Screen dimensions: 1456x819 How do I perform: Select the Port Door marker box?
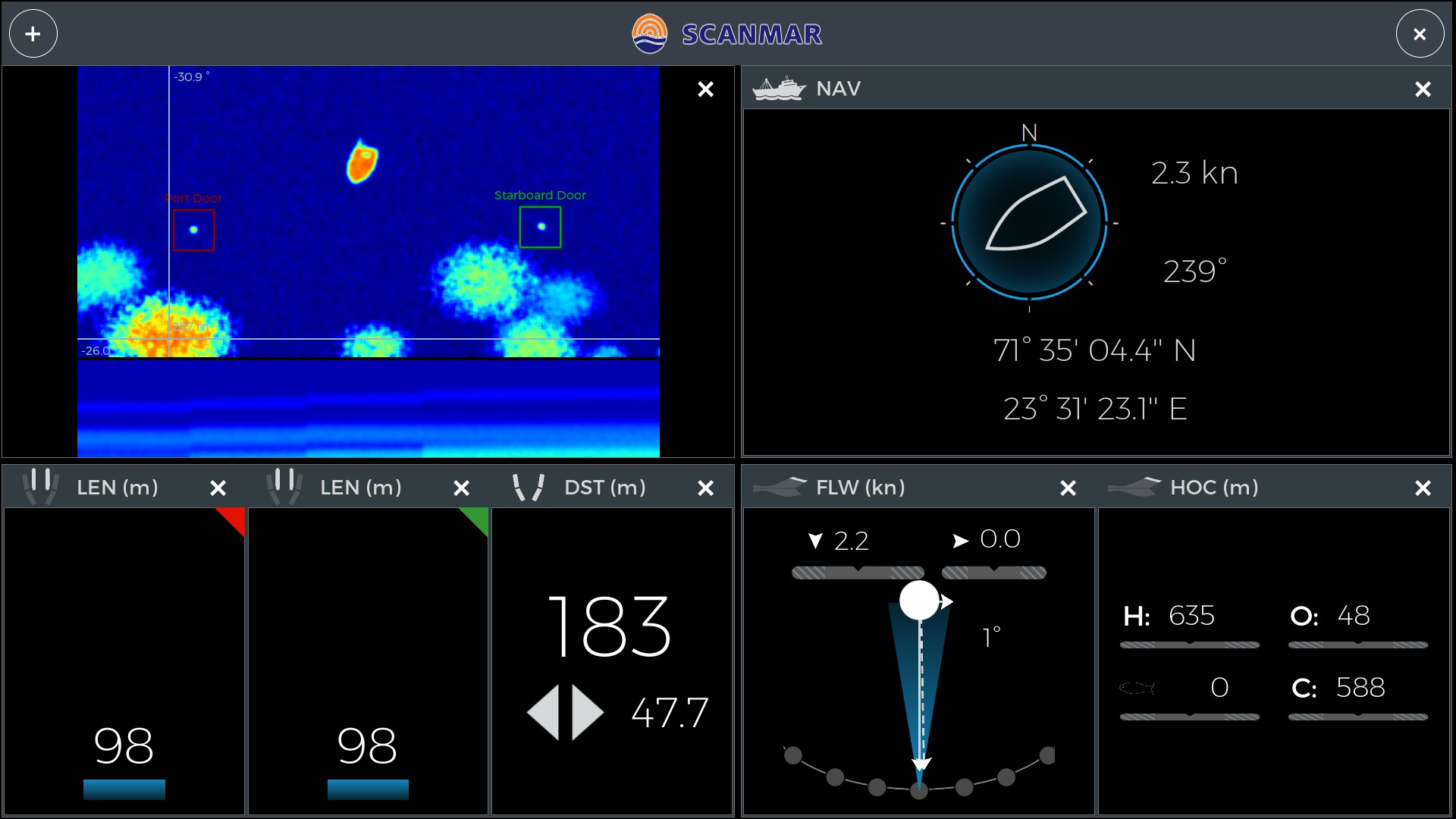click(193, 230)
